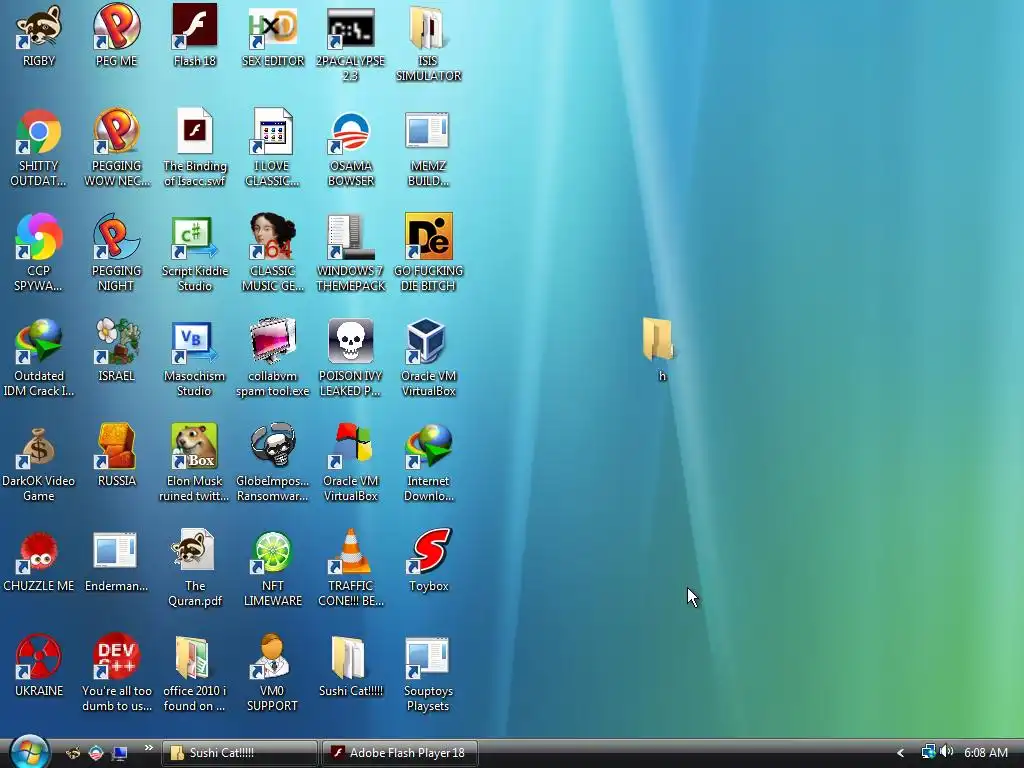Open the network tray icon
The height and width of the screenshot is (768, 1024).
click(x=928, y=752)
